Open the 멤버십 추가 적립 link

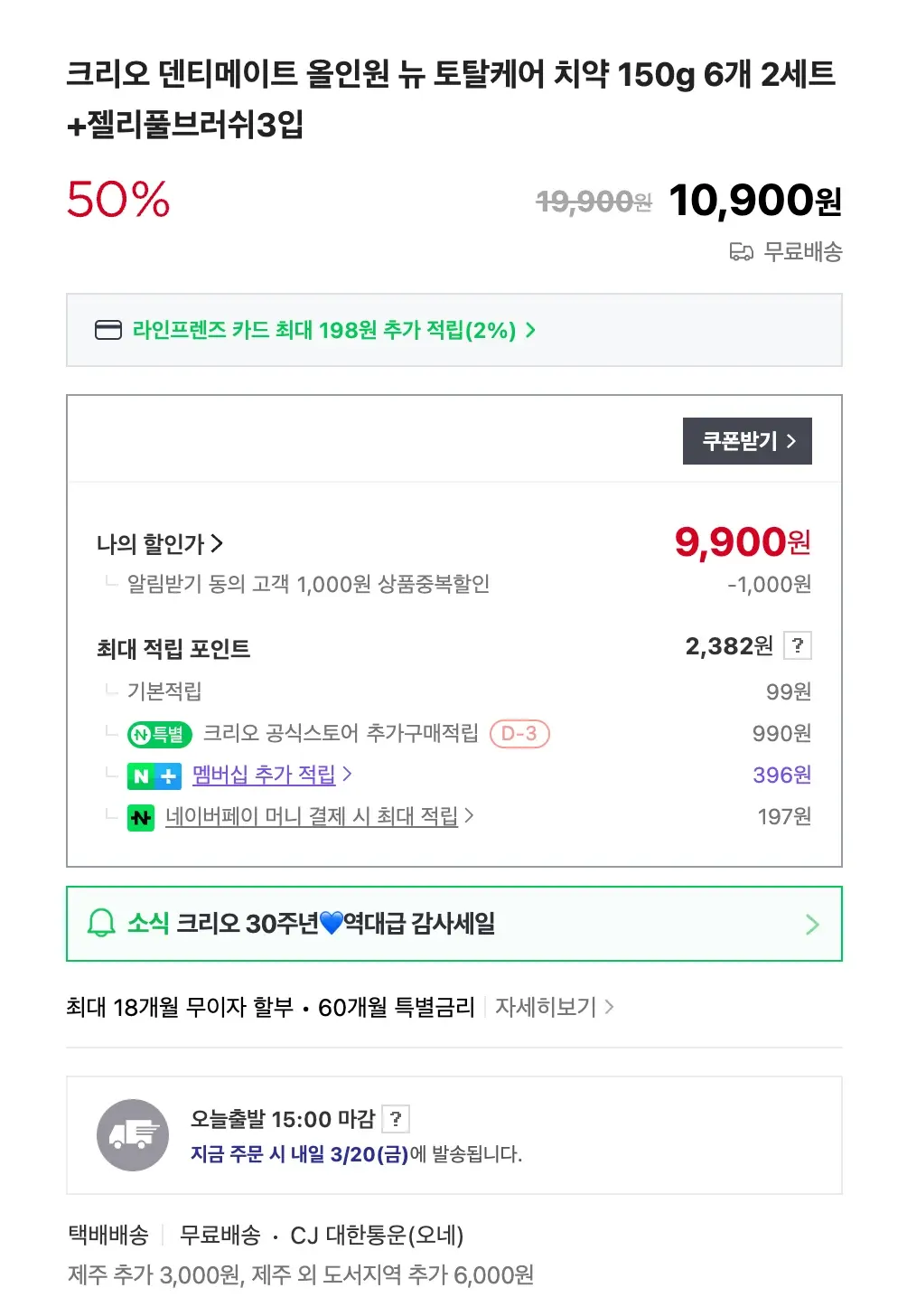pyautogui.click(x=264, y=775)
